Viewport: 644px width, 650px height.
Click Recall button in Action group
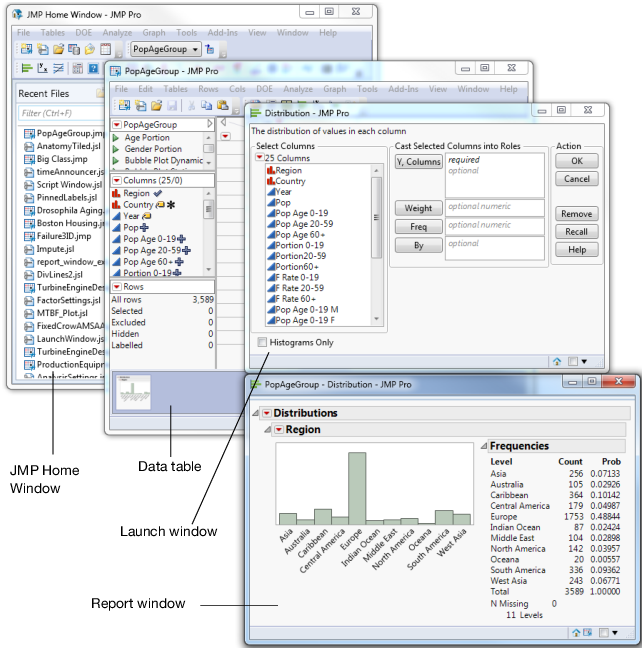click(577, 232)
